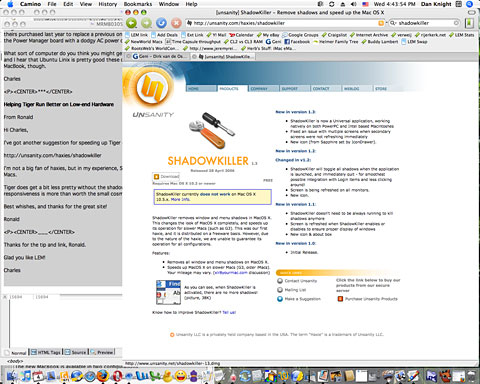Open the Window menu

(x=169, y=4)
